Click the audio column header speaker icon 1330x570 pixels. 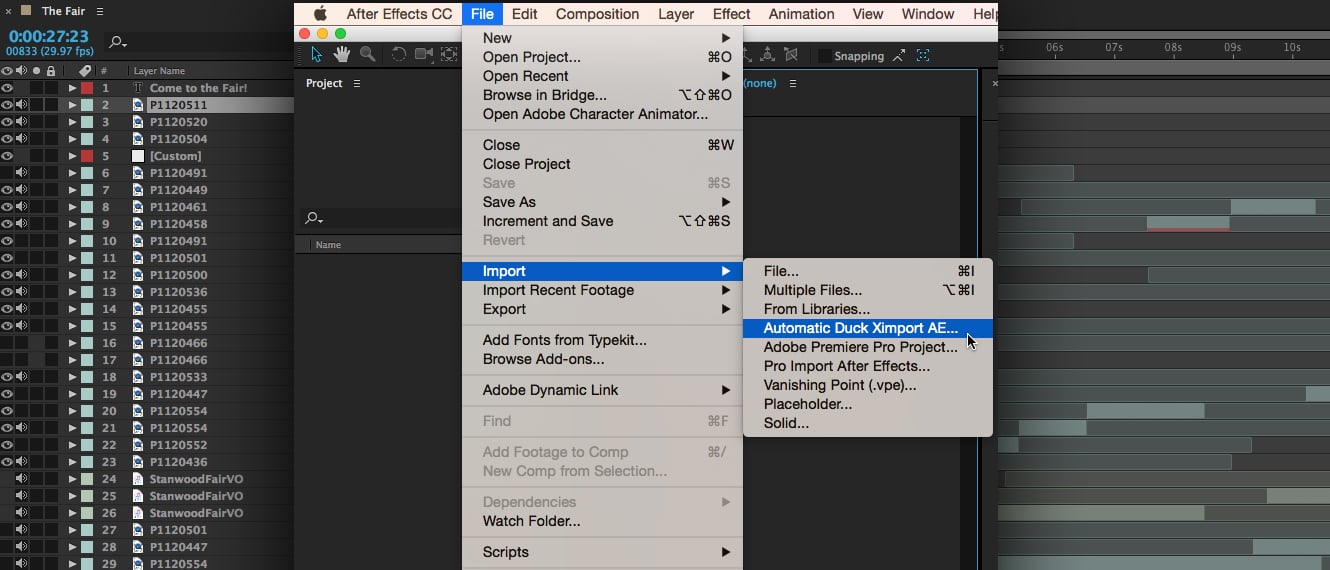21,71
